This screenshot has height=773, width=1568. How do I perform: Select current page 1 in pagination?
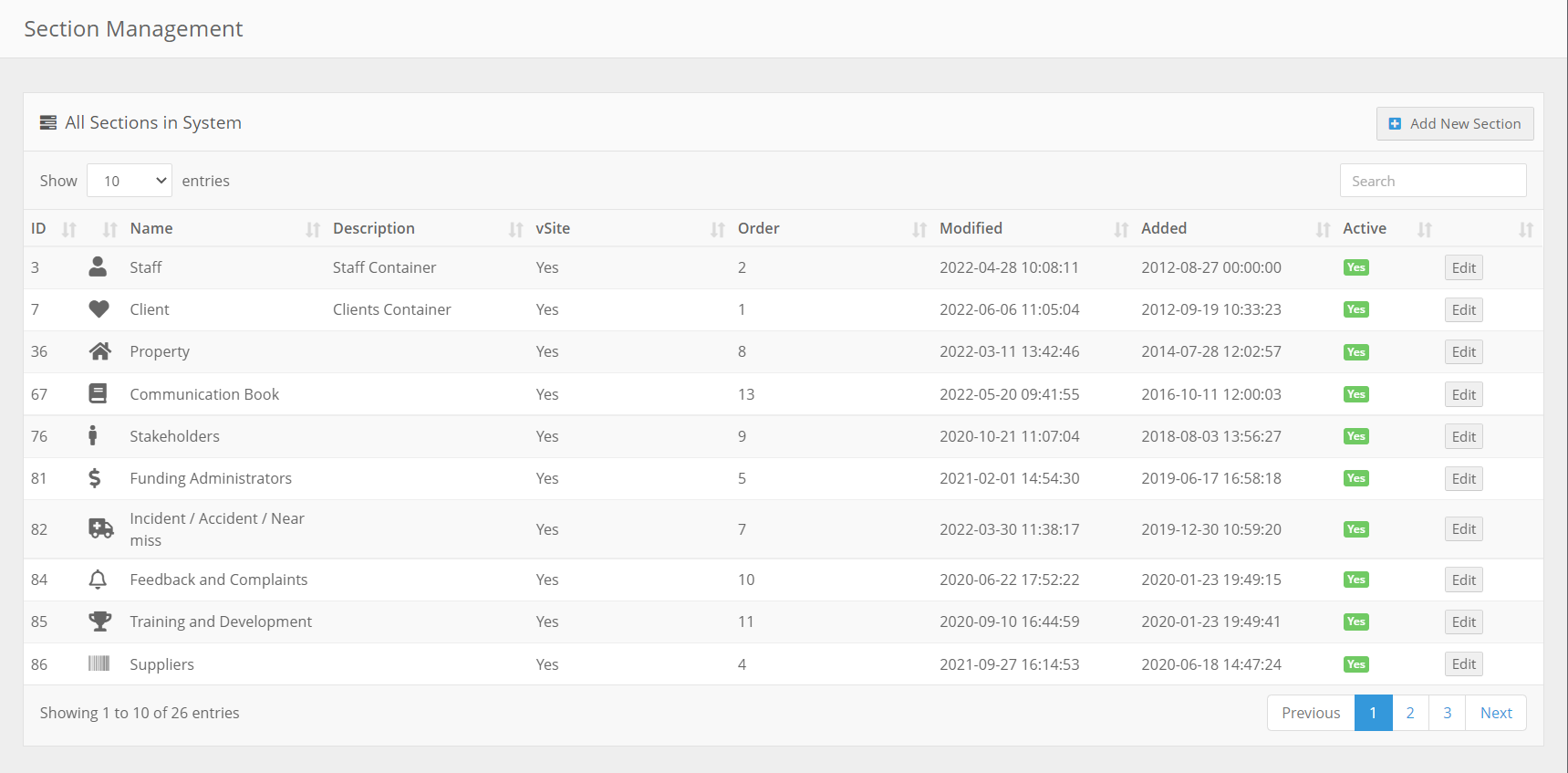click(1374, 713)
